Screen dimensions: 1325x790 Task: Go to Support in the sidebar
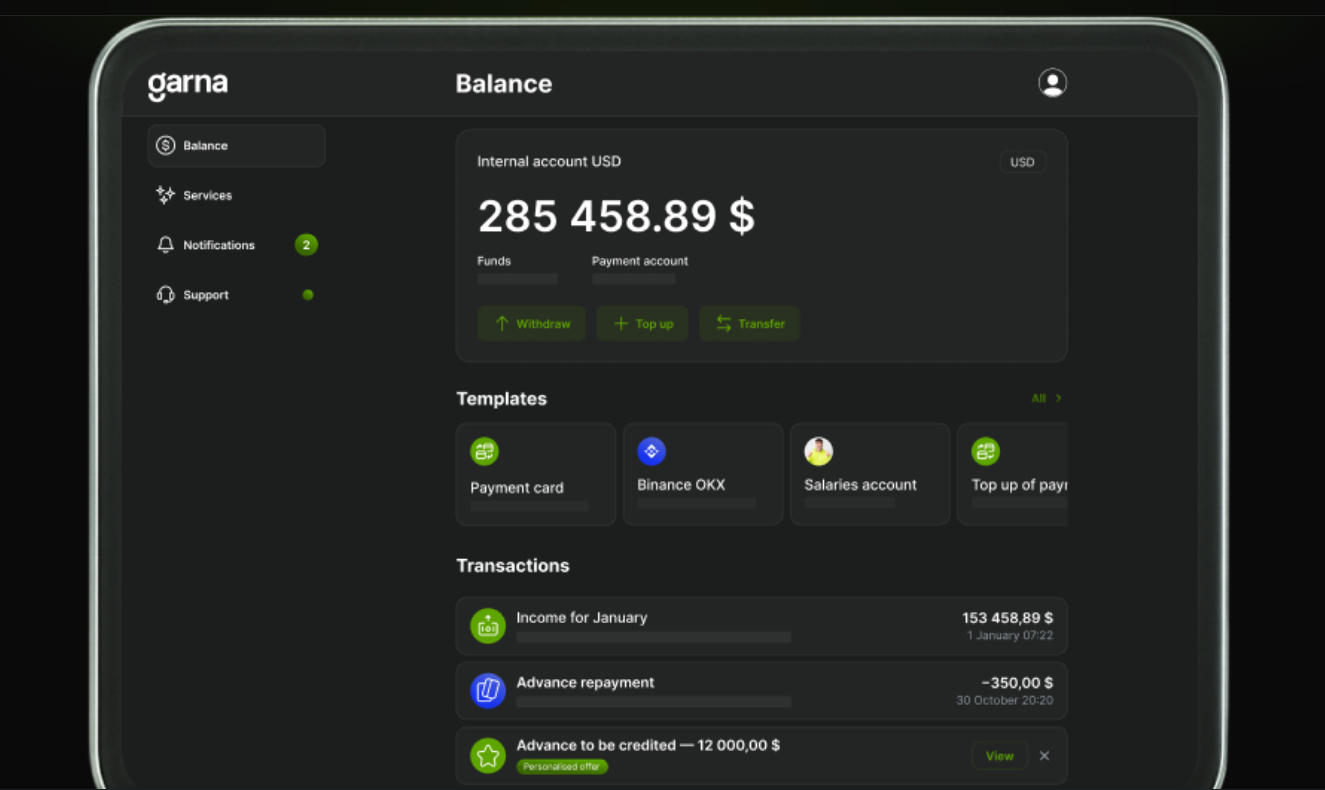205,295
